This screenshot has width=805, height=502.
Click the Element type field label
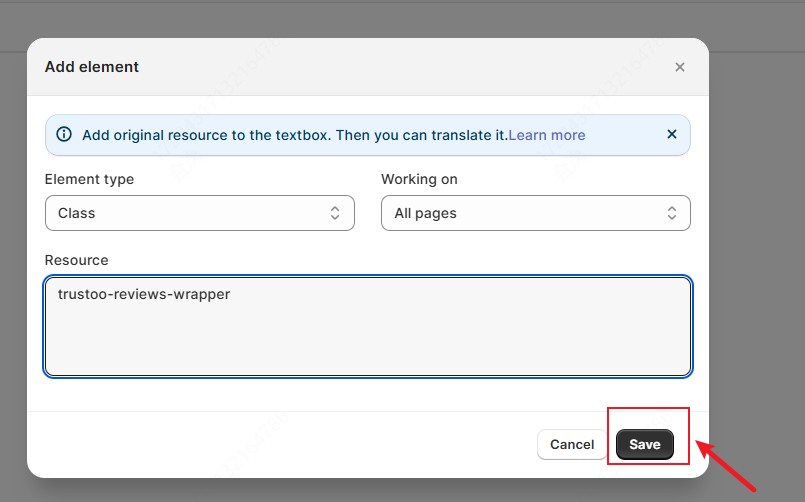pyautogui.click(x=89, y=179)
